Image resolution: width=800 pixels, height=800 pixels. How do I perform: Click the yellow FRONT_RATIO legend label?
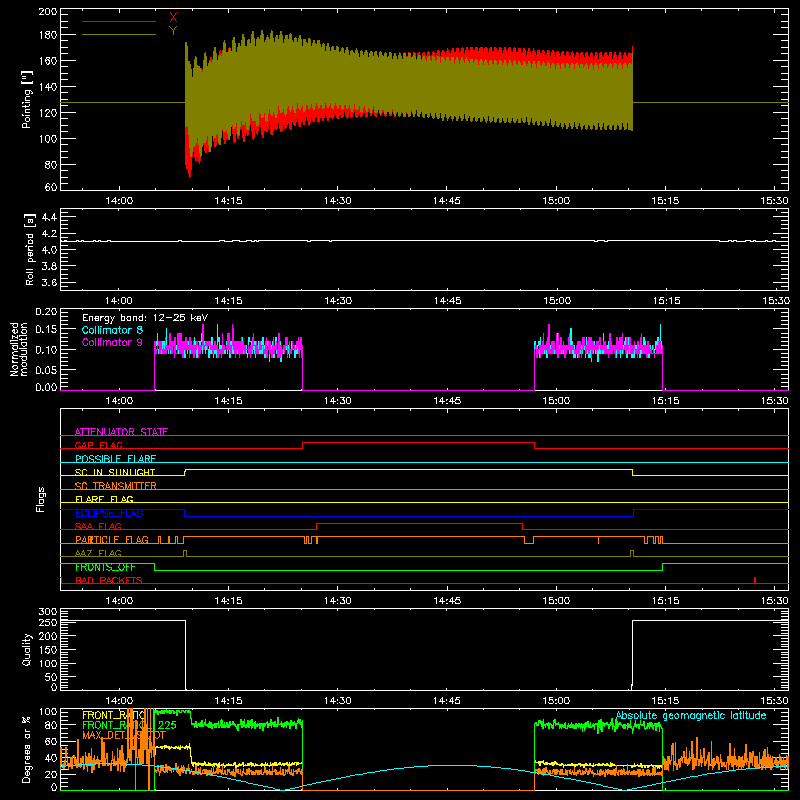[114, 715]
